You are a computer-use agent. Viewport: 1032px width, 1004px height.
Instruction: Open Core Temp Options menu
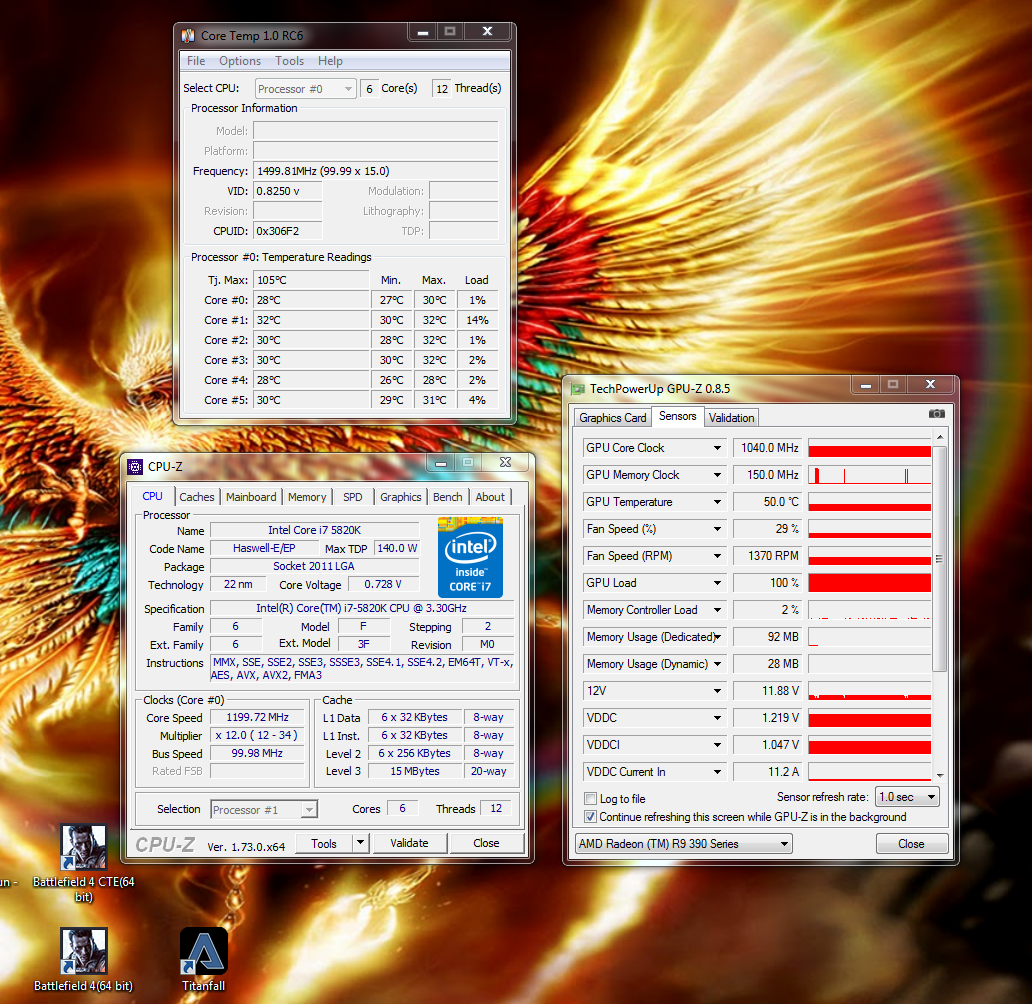pyautogui.click(x=240, y=61)
